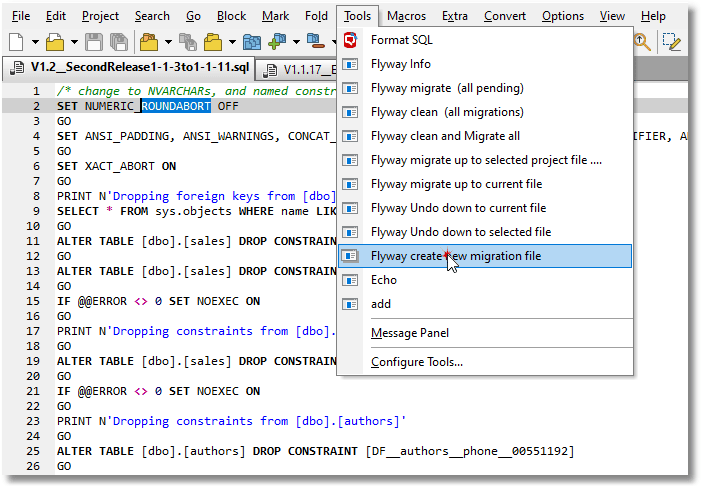The image size is (702, 489).
Task: Close the open Tools menu
Action: pos(357,16)
